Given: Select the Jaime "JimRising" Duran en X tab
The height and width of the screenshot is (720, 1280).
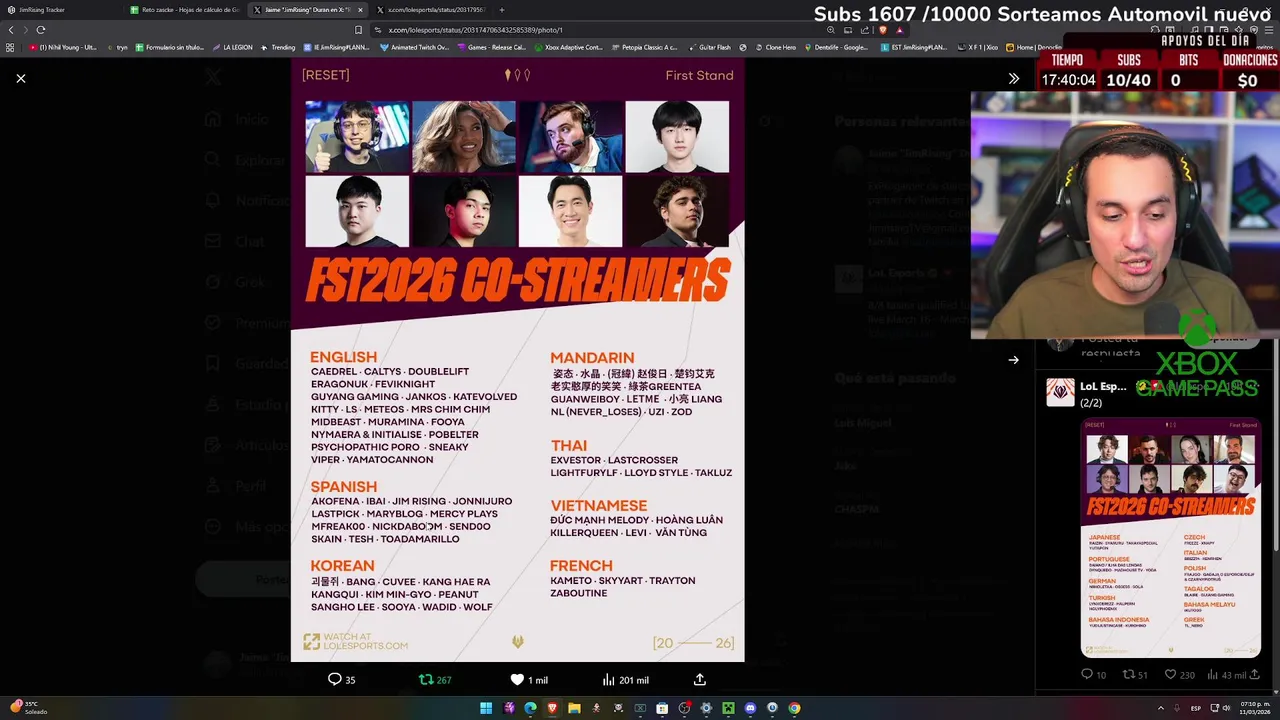Looking at the screenshot, I should click(x=308, y=10).
